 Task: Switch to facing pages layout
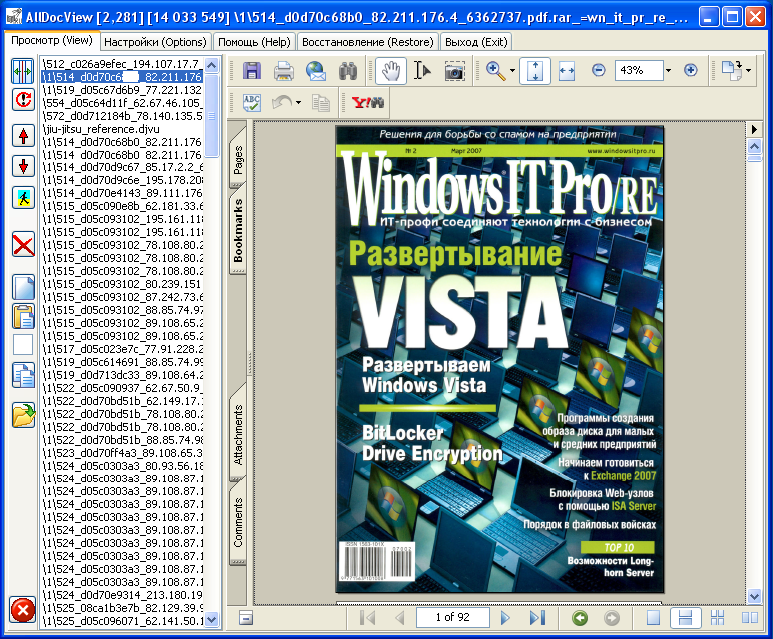pos(749,617)
